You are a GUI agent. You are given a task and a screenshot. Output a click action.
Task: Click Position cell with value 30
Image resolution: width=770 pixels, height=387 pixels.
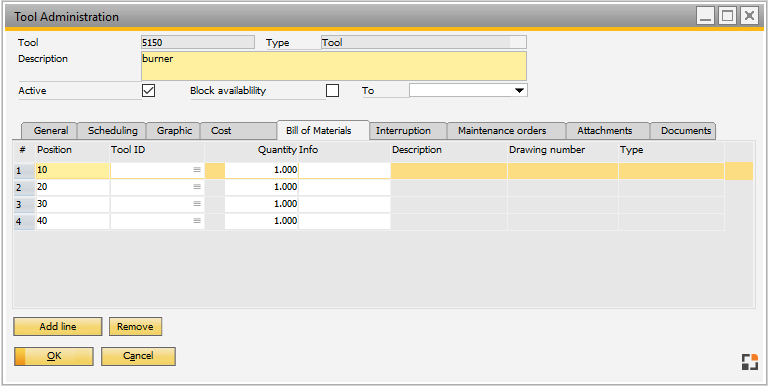tap(73, 204)
